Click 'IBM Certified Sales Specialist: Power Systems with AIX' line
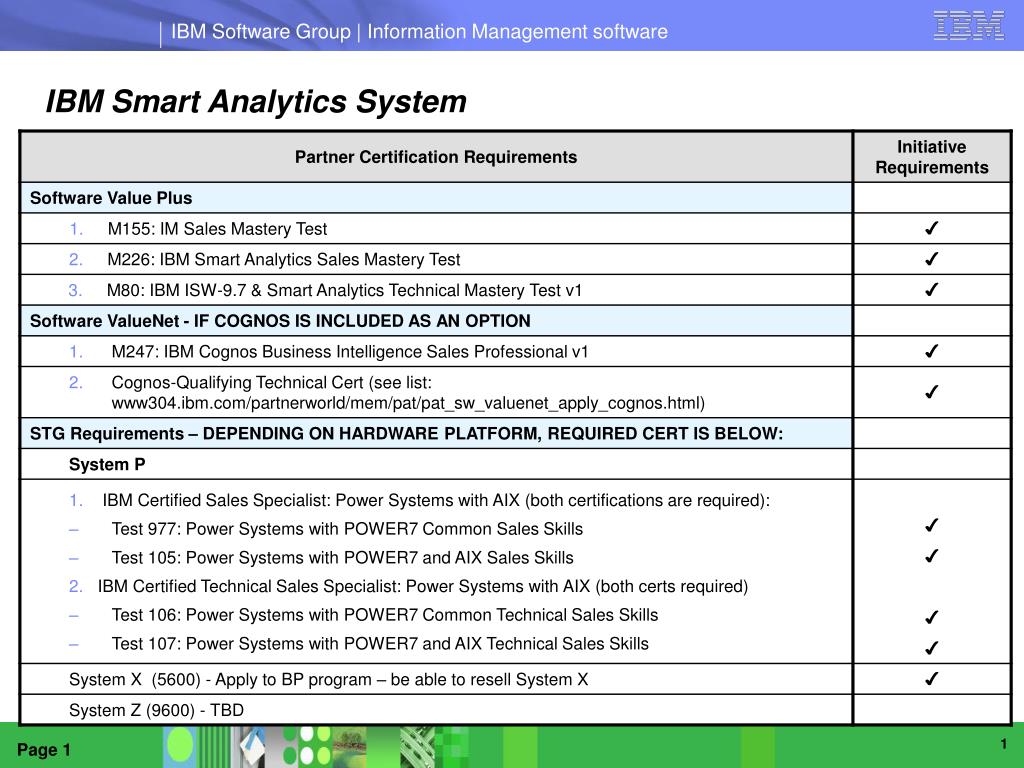1024x768 pixels. [x=436, y=500]
